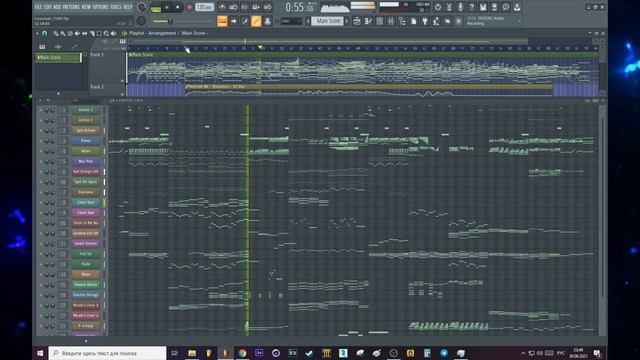Open the undo history icon

point(438,7)
